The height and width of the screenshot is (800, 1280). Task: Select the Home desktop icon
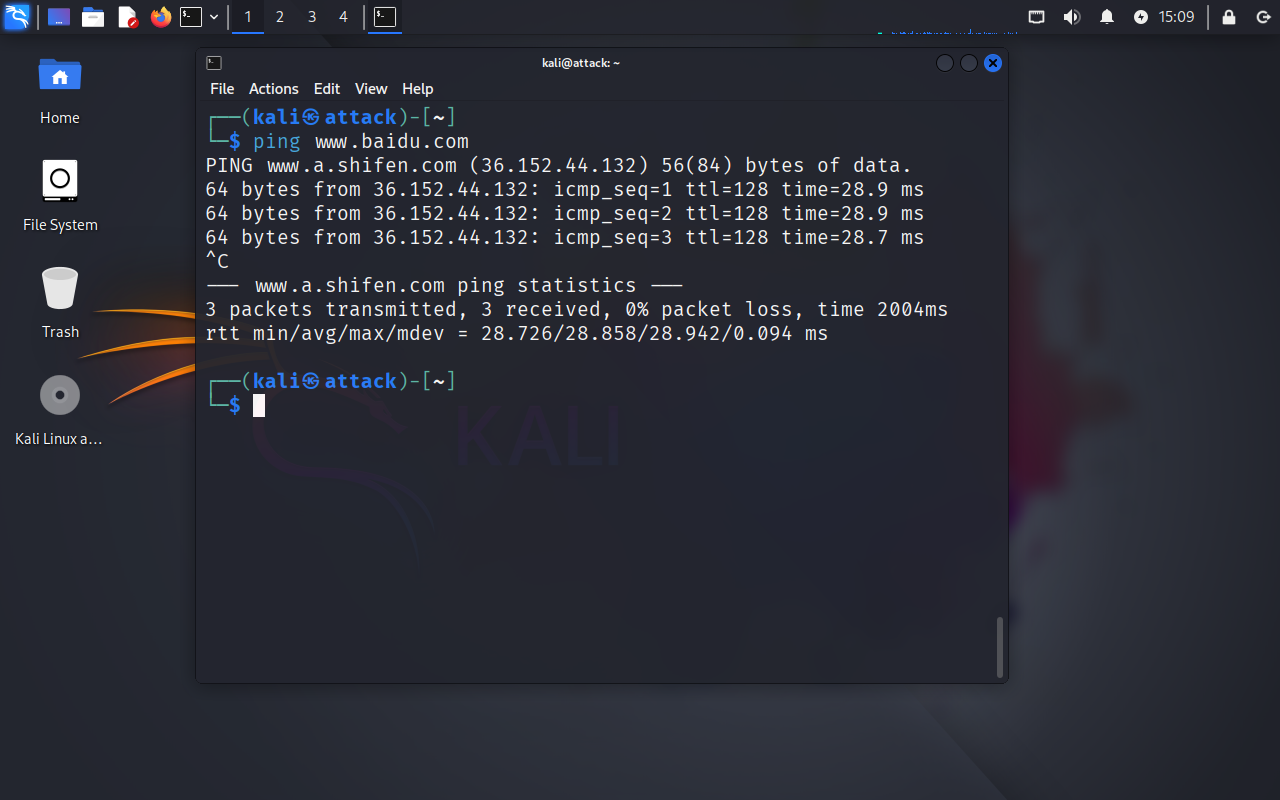(x=60, y=90)
